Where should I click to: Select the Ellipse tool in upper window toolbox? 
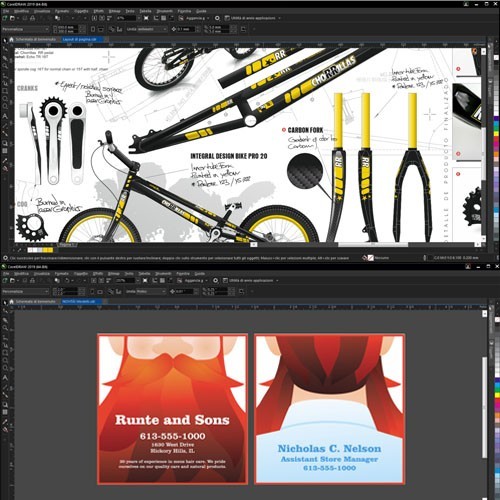click(x=5, y=98)
